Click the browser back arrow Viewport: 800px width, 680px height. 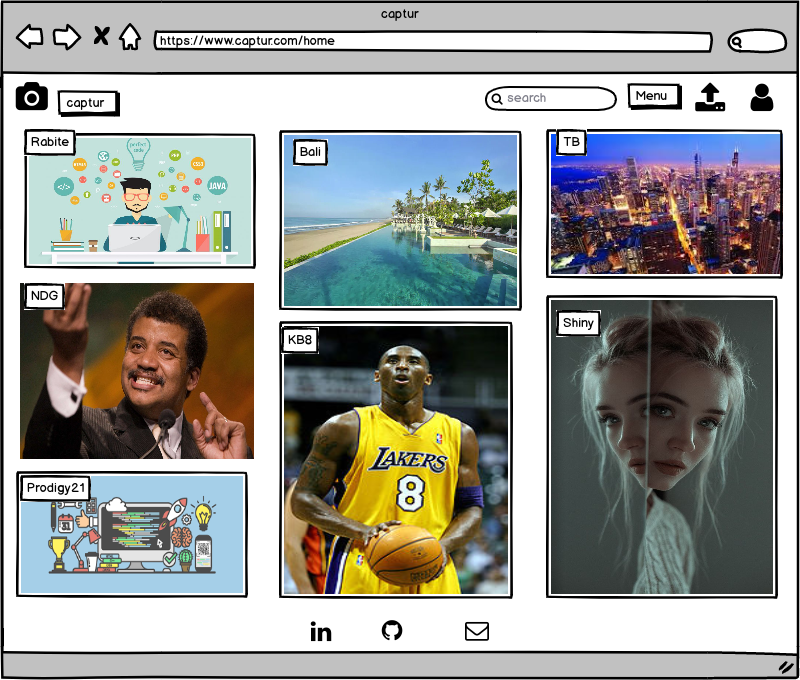point(30,37)
